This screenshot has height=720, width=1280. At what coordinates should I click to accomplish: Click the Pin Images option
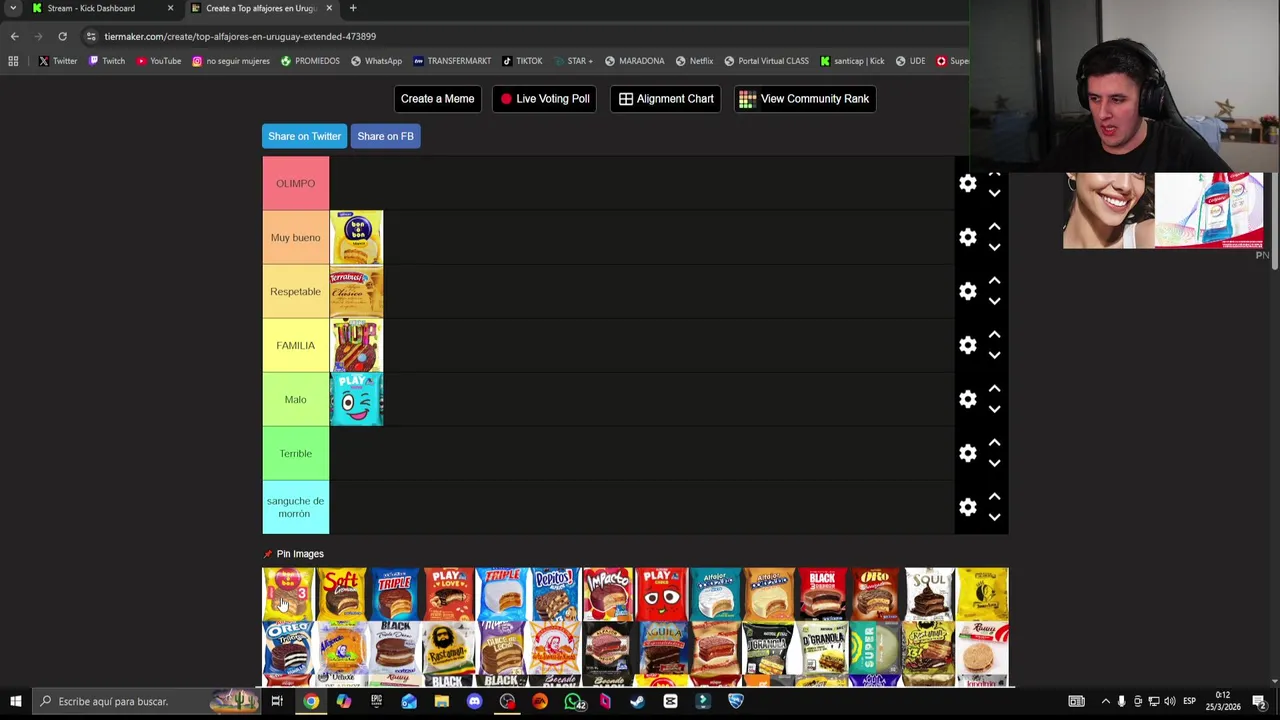point(293,554)
